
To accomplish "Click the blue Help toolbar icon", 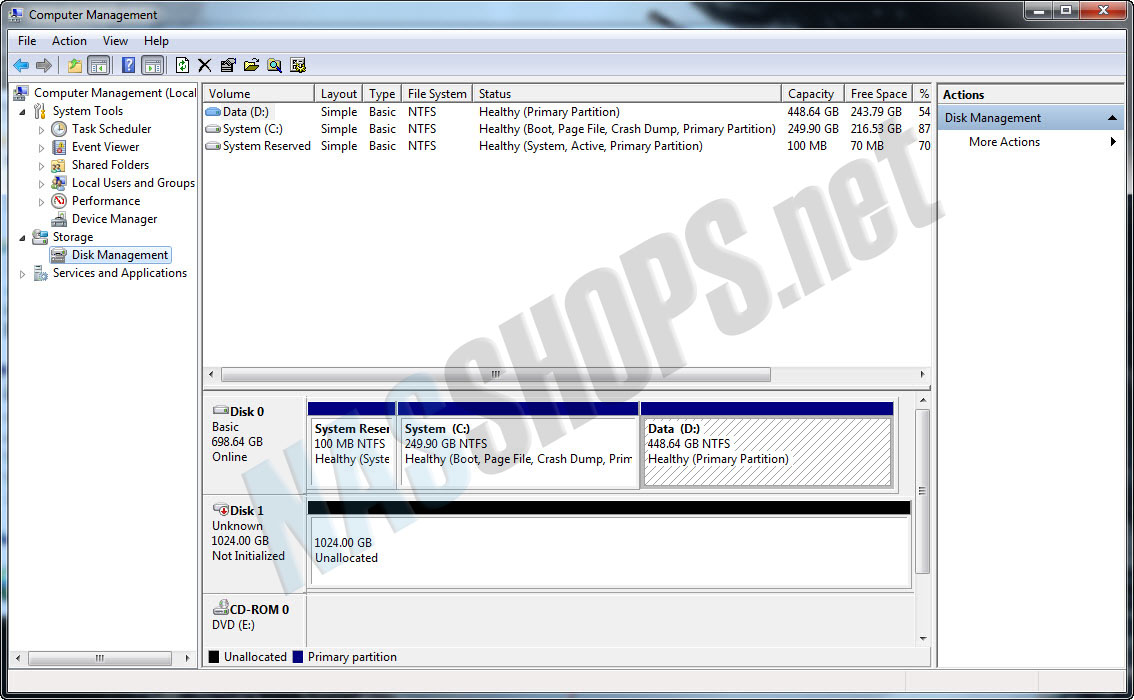I will [x=128, y=66].
